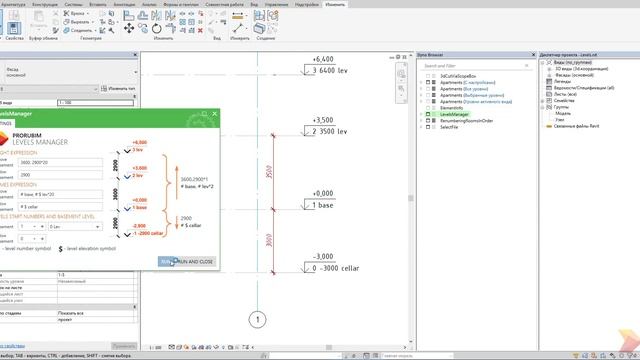The width and height of the screenshot is (640, 360).
Task: Open the Вид ribbon tab
Action: click(254, 4)
